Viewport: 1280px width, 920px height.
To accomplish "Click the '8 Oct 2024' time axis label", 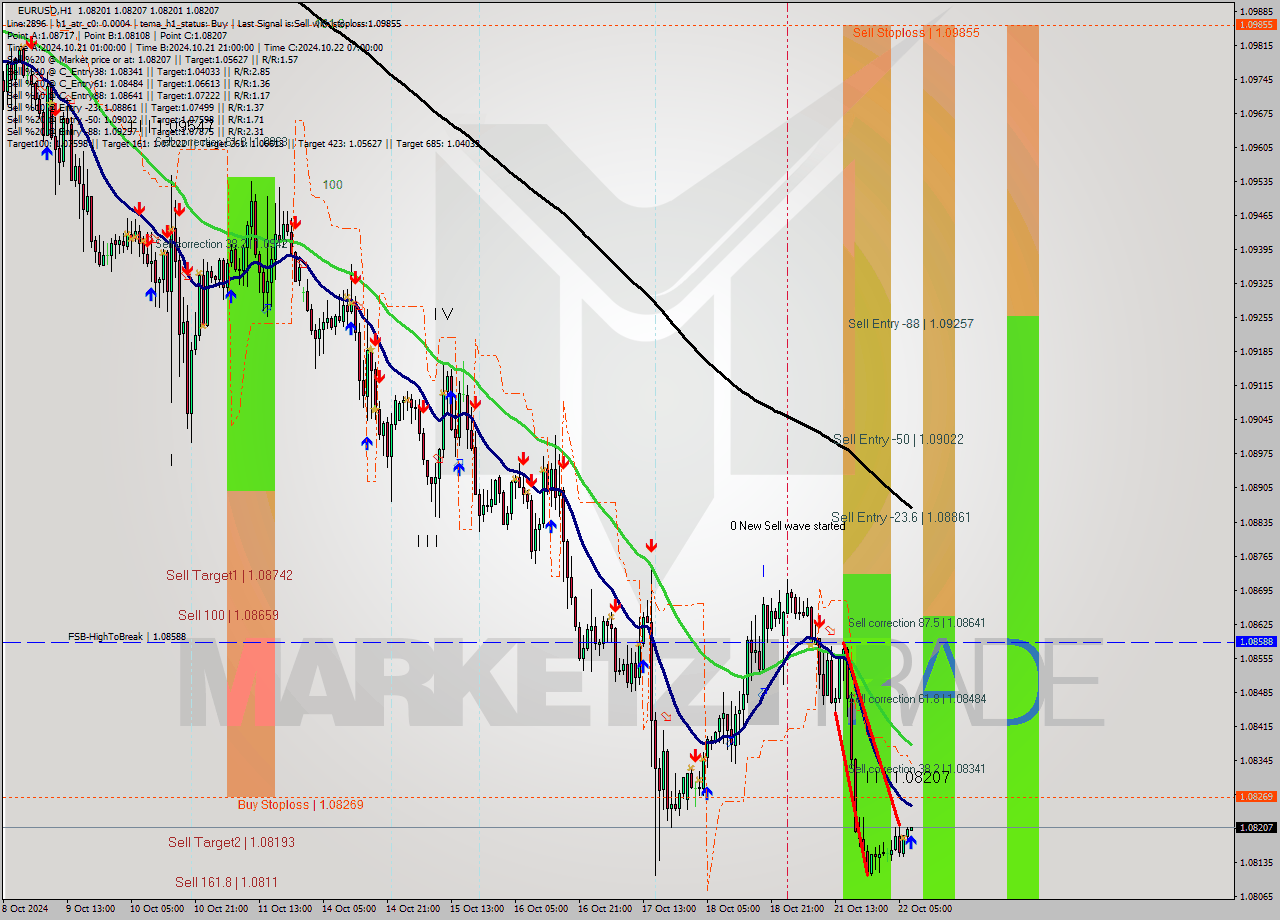I will click(x=25, y=909).
